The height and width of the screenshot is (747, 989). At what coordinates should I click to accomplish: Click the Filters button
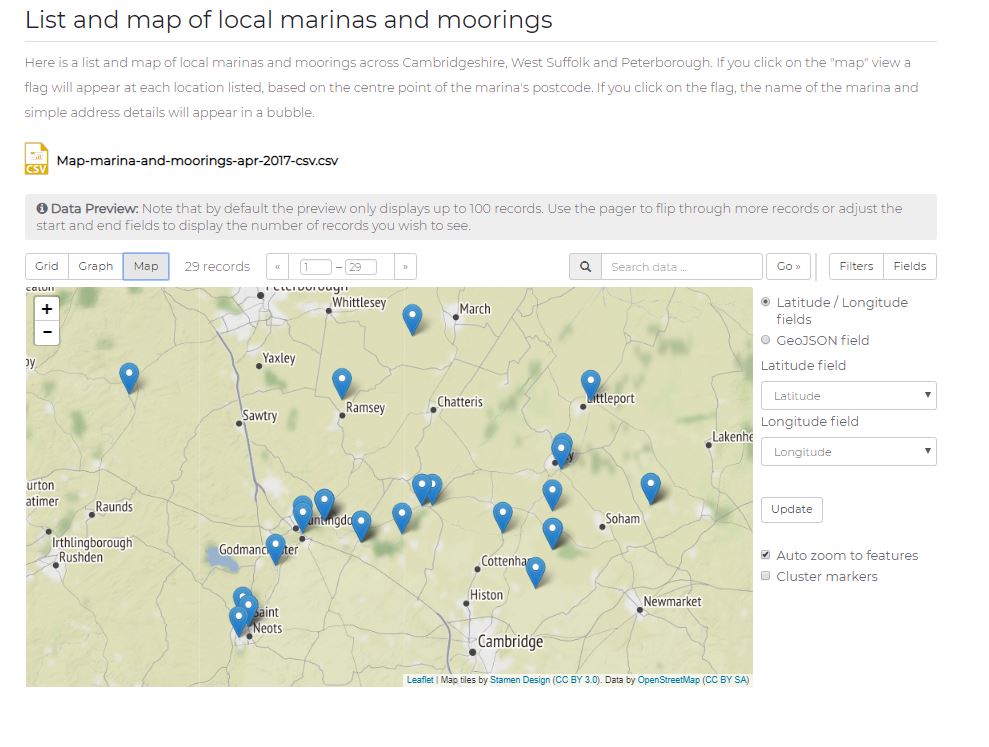pos(856,266)
